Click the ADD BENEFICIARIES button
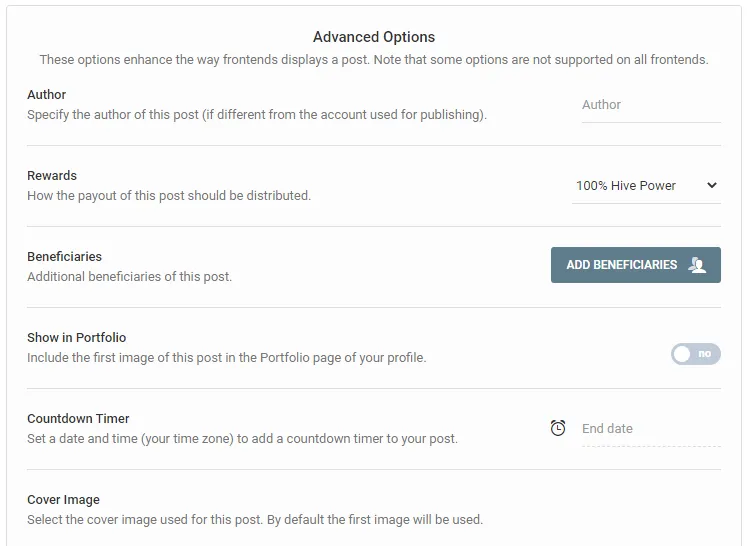 pos(636,265)
